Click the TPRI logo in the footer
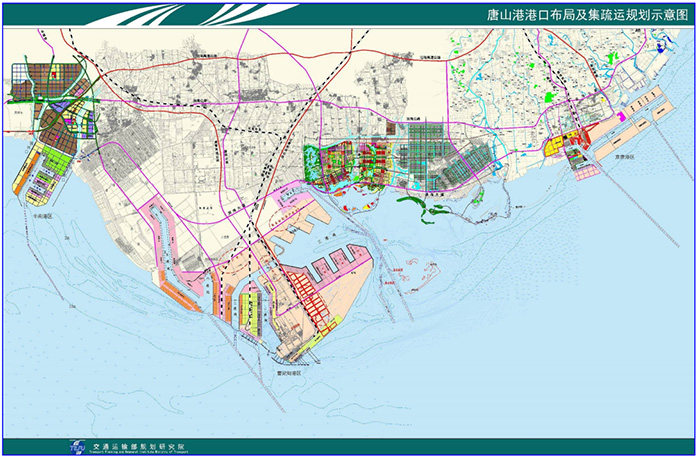This screenshot has height=458, width=700. 77,447
